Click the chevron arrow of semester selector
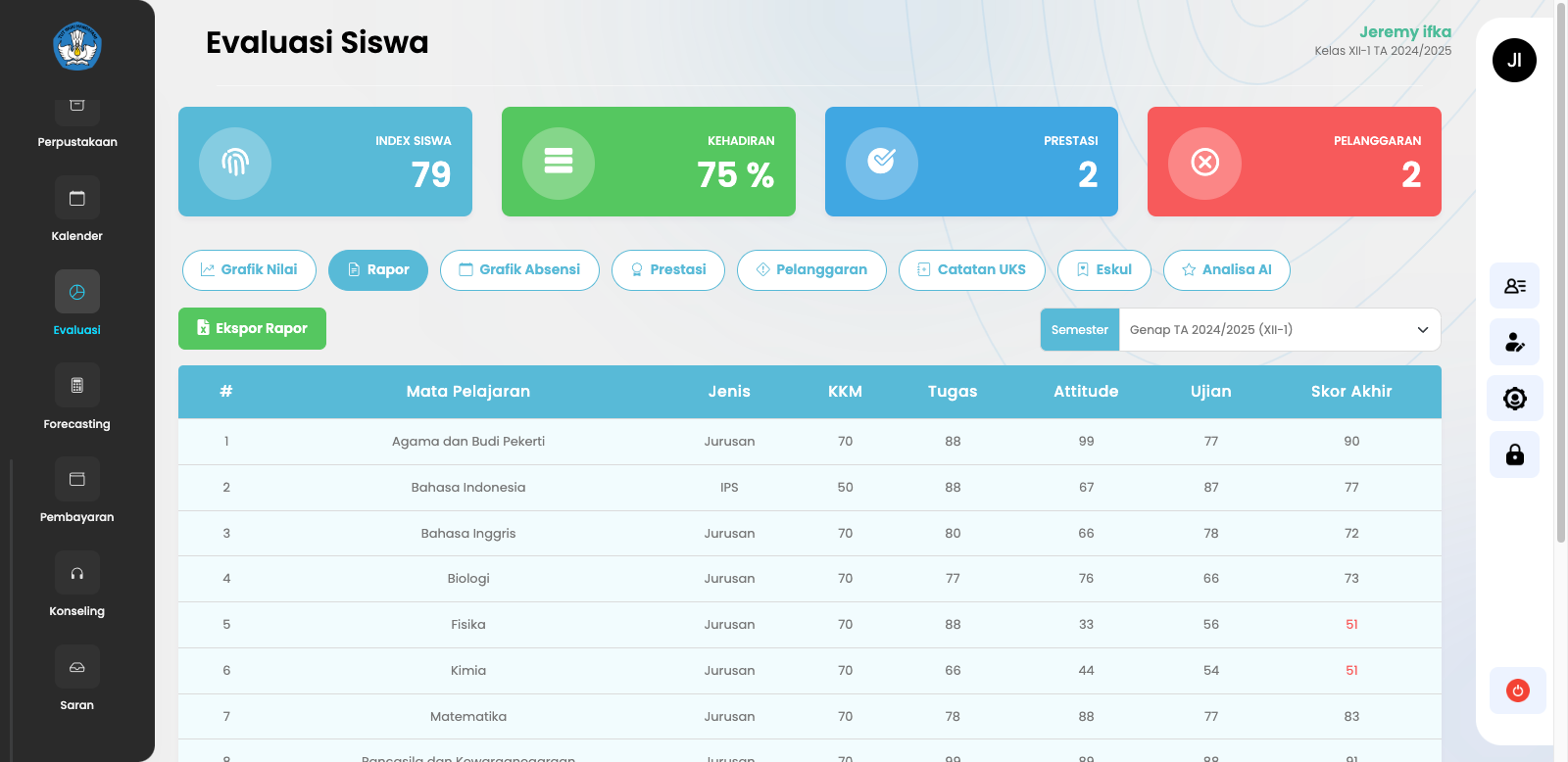 pos(1422,330)
